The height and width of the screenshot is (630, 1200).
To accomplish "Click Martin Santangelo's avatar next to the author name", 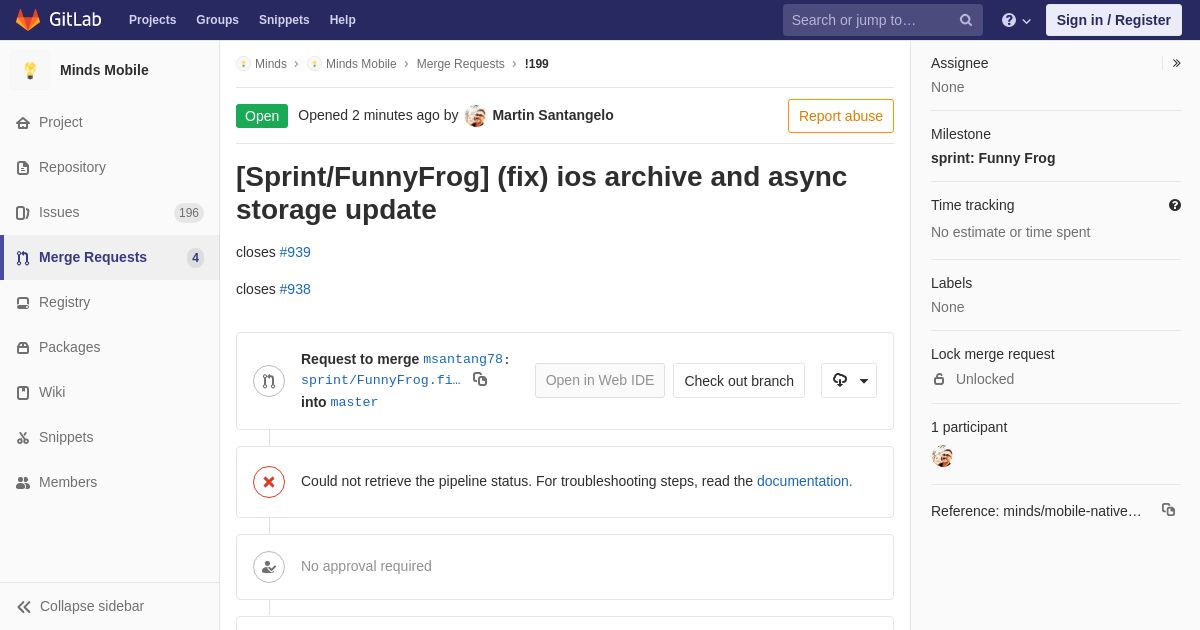I will tap(476, 116).
